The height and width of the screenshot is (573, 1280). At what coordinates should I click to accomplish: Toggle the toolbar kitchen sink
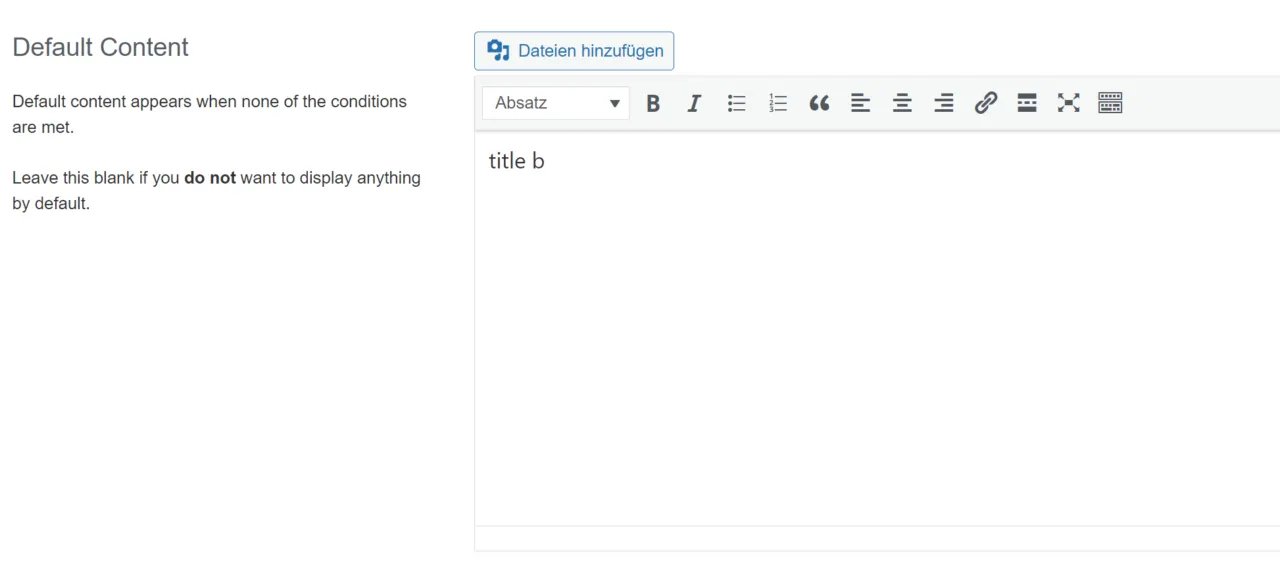(1110, 103)
